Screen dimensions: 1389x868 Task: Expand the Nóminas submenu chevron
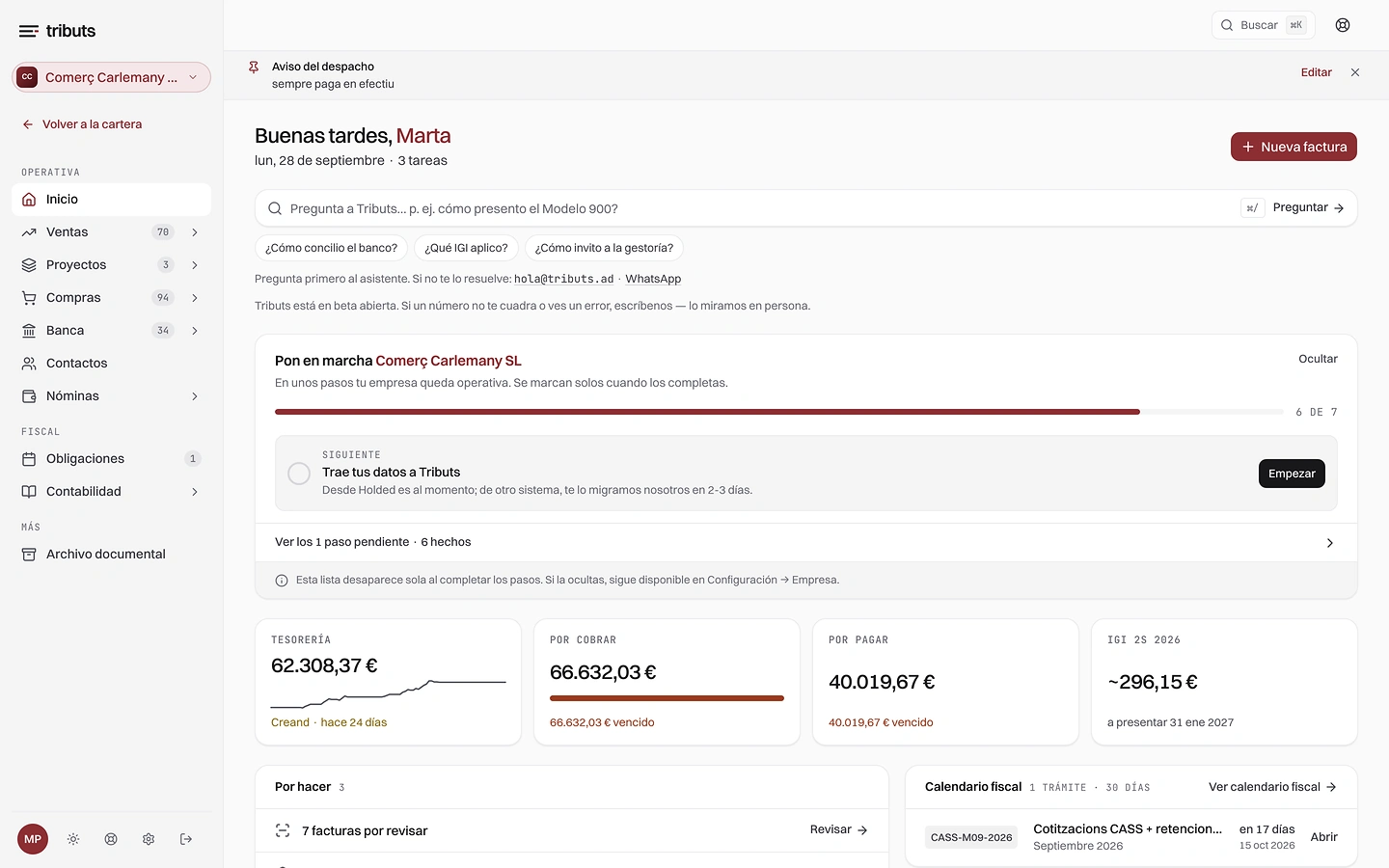[x=195, y=396]
